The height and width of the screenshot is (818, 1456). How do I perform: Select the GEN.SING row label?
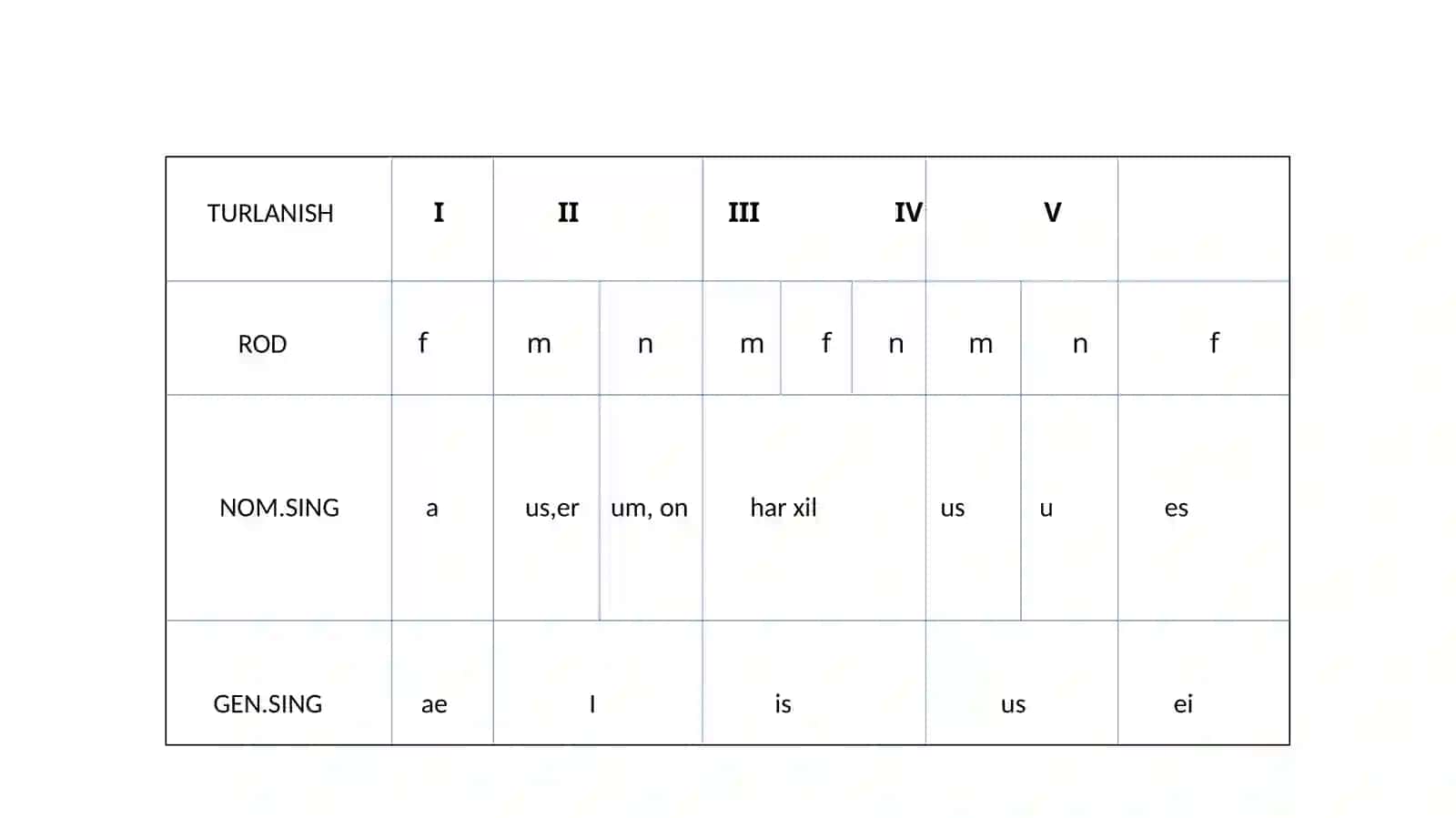pos(268,704)
